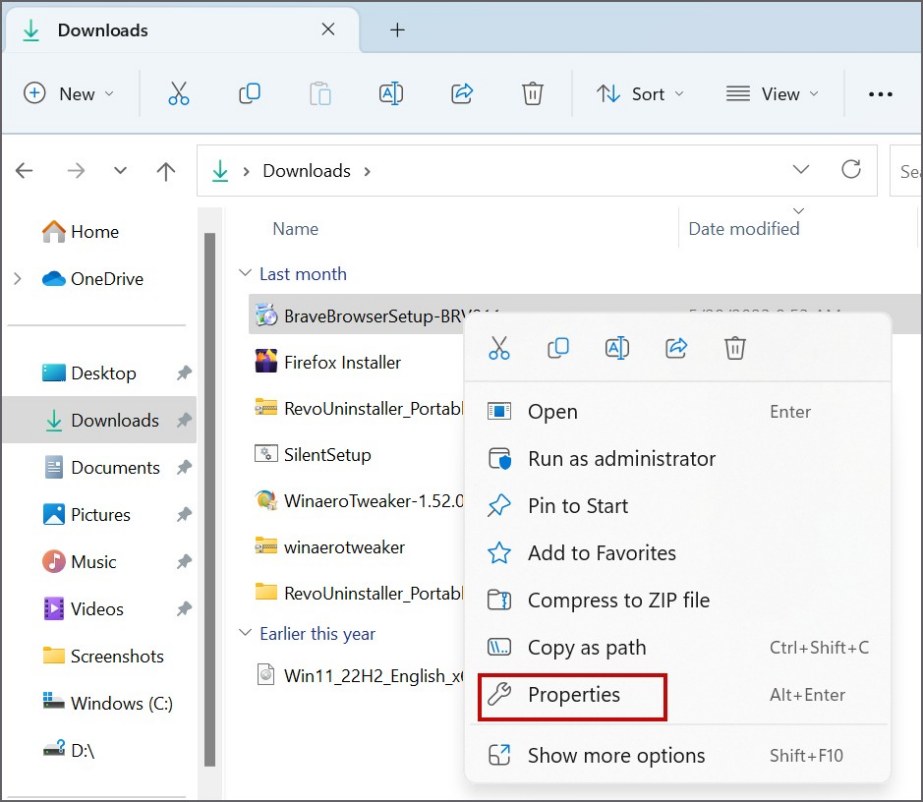This screenshot has height=802, width=923.
Task: Collapse the Last month group
Action: pyautogui.click(x=245, y=274)
